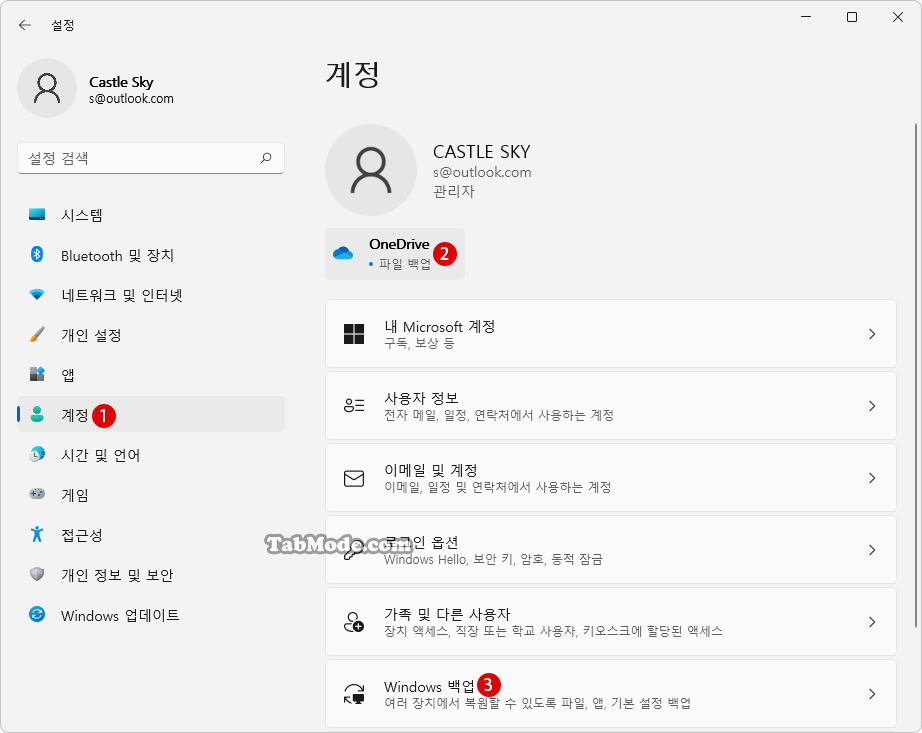Screen dimensions: 922x733
Task: Expand the 이메일 및 계정 chevron
Action: (872, 478)
